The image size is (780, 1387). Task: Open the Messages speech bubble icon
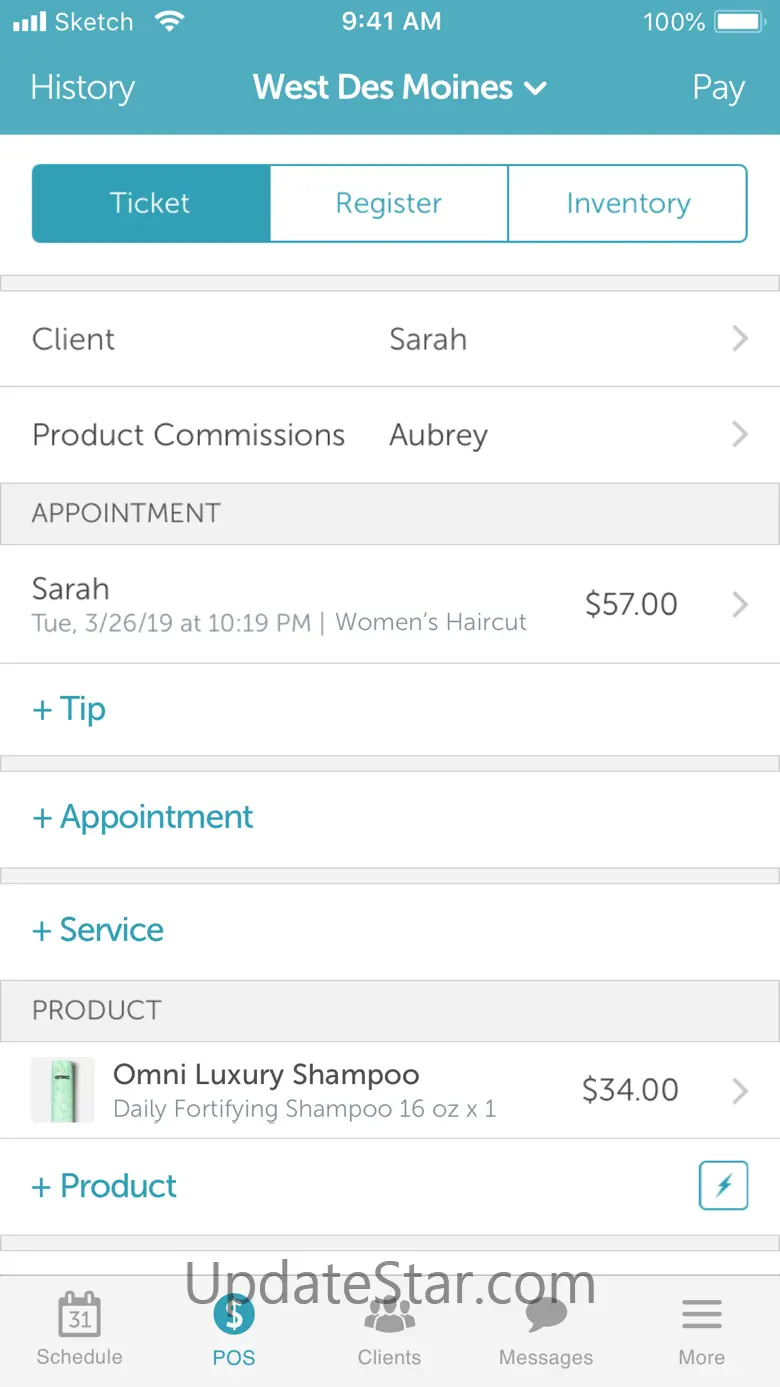546,1315
